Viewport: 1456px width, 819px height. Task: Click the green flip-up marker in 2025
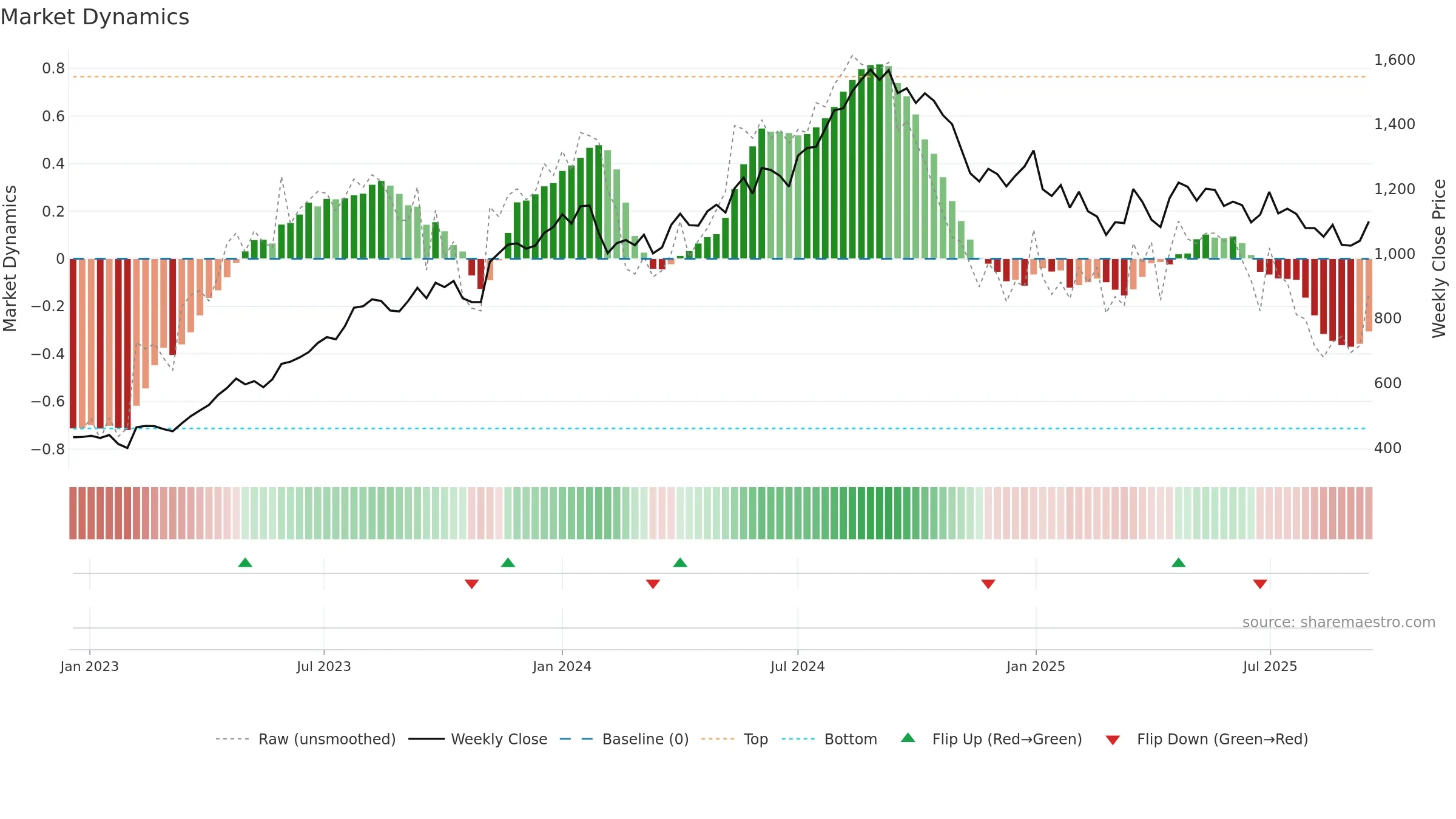pyautogui.click(x=1178, y=562)
